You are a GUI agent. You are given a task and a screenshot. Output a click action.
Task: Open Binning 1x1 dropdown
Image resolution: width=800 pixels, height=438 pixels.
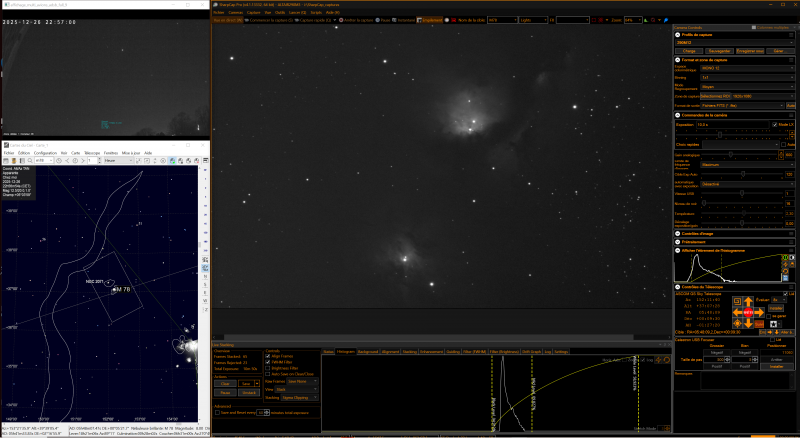747,78
